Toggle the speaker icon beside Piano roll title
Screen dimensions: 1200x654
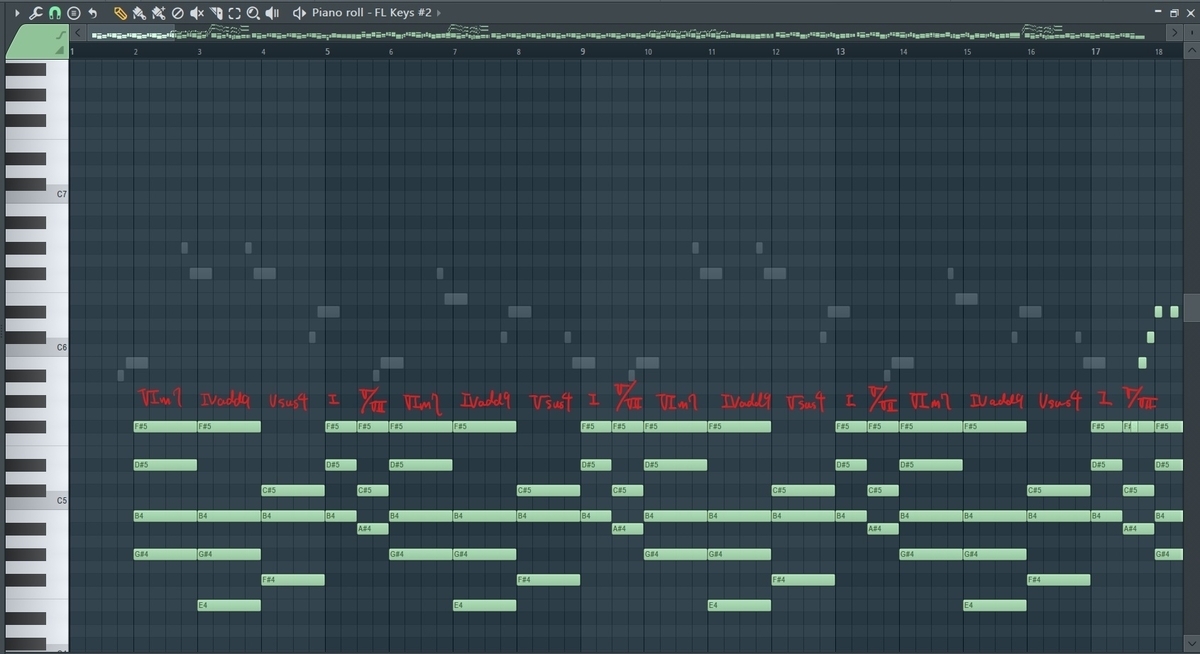[x=299, y=13]
